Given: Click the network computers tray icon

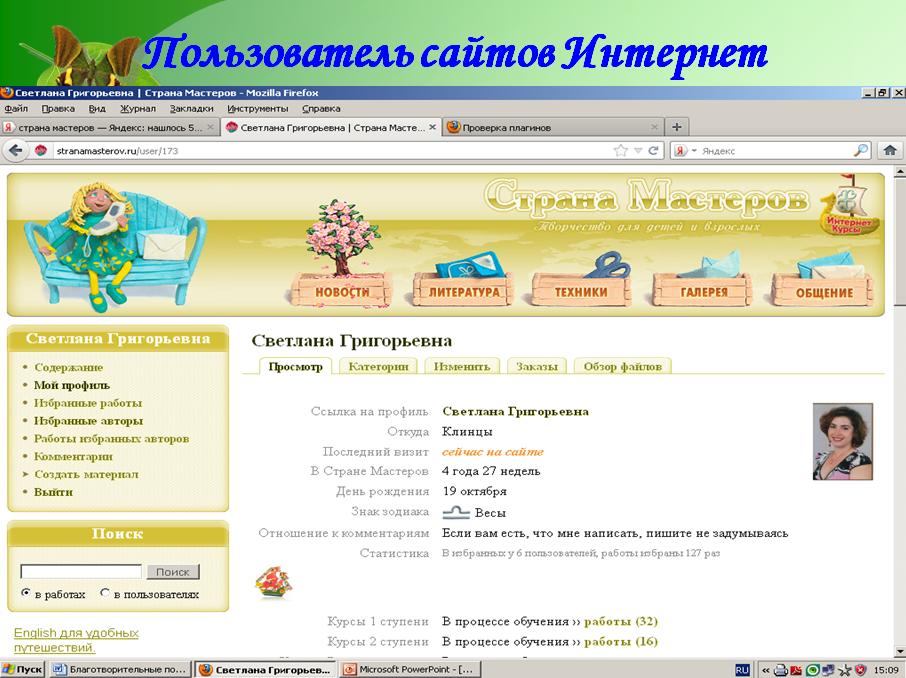Looking at the screenshot, I should tap(828, 670).
